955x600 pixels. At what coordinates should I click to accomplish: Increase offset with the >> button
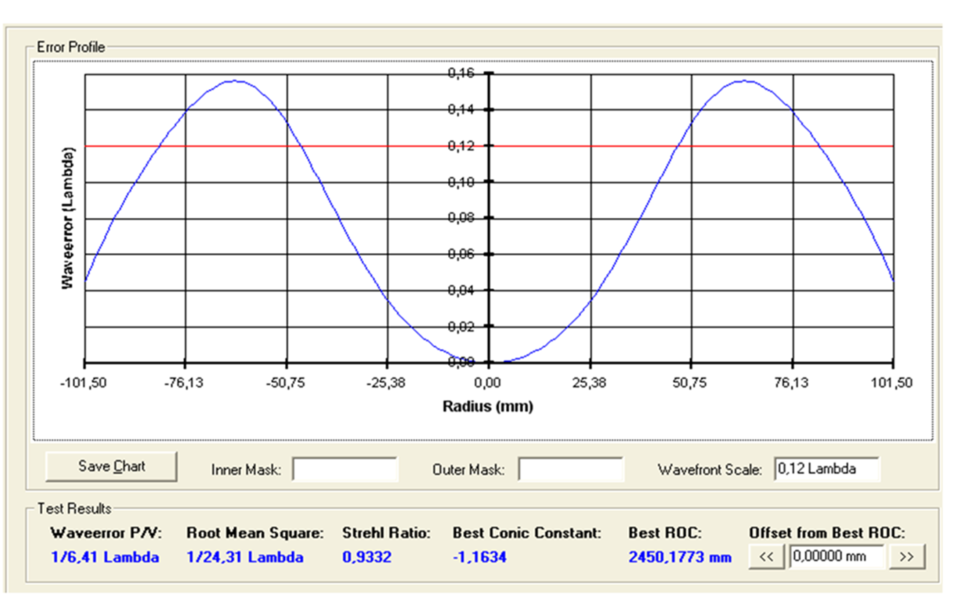coord(906,557)
